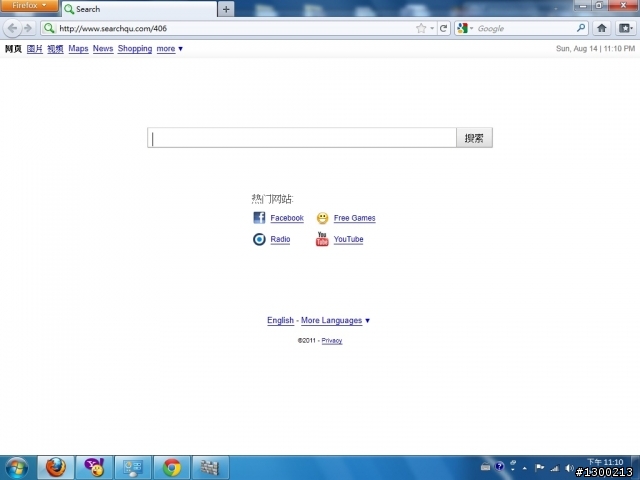Switch to Firefox in the taskbar
Screen dimensions: 640x480
56,468
